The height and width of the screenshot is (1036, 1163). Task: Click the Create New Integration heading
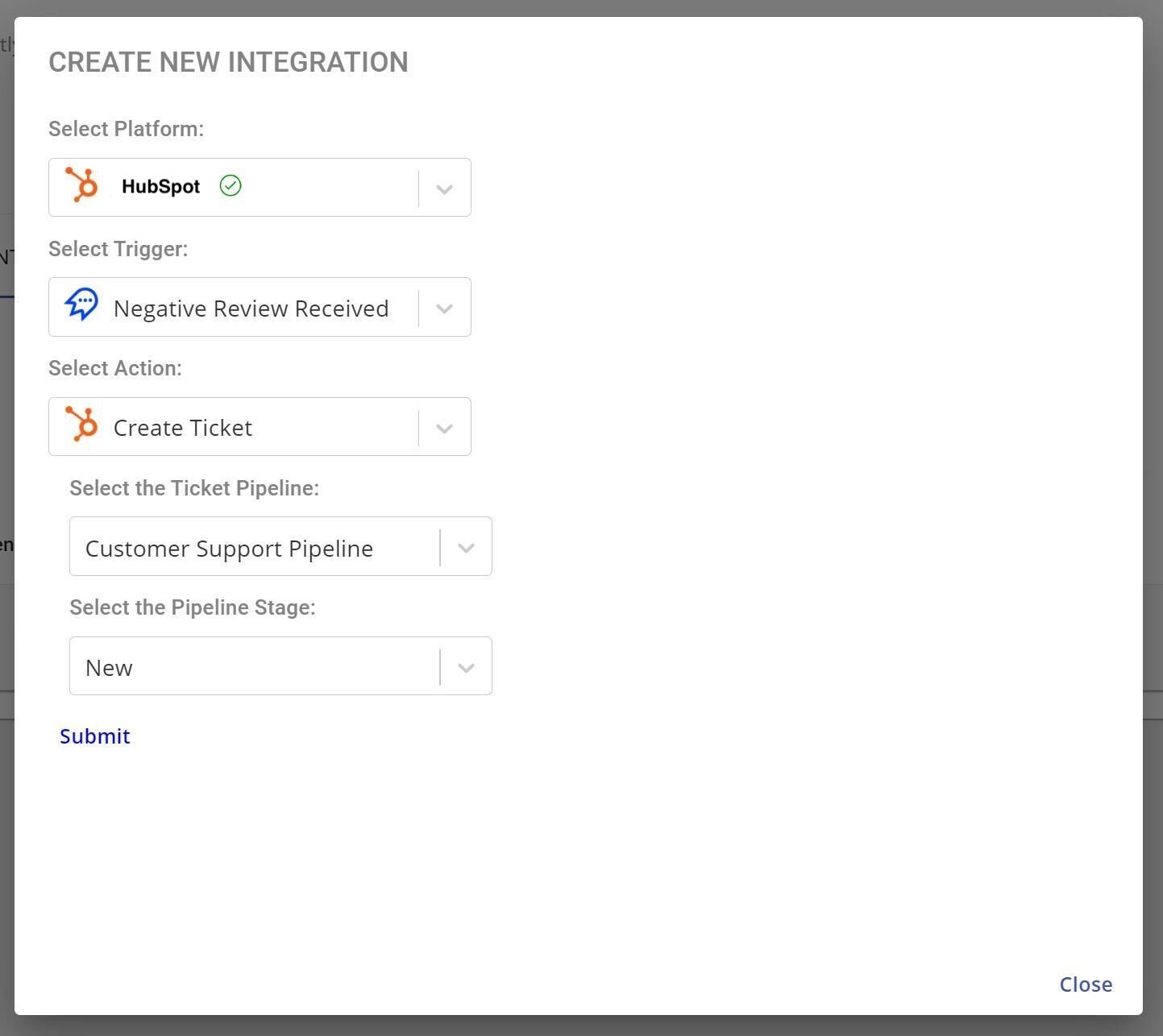point(228,62)
